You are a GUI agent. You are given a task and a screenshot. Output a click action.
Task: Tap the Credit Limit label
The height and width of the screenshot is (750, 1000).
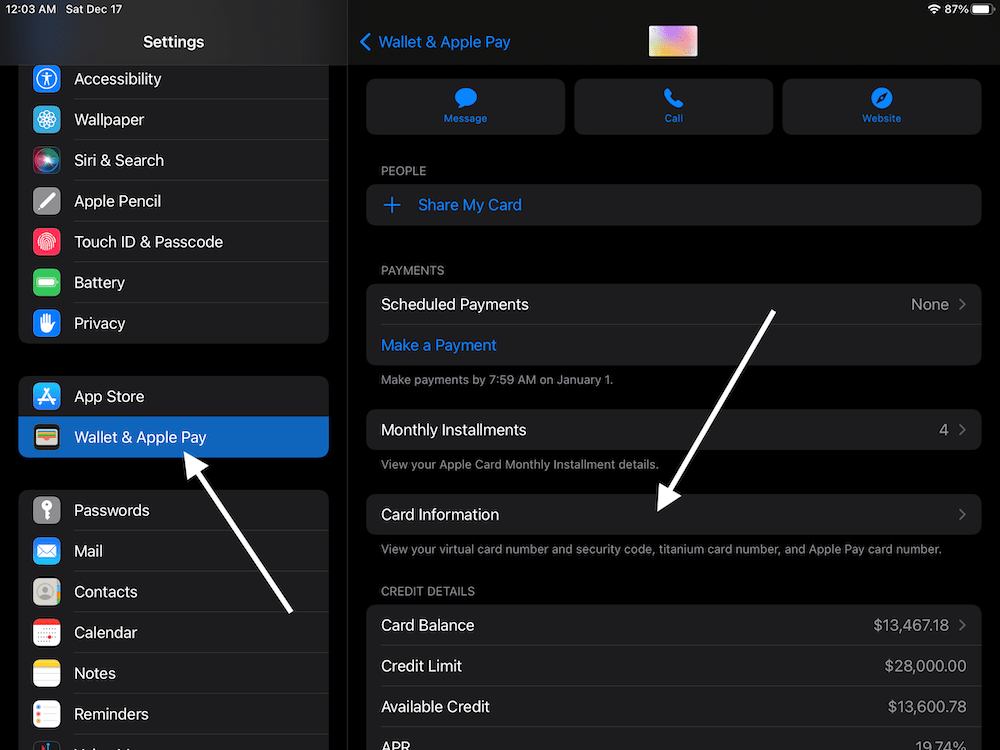(421, 666)
